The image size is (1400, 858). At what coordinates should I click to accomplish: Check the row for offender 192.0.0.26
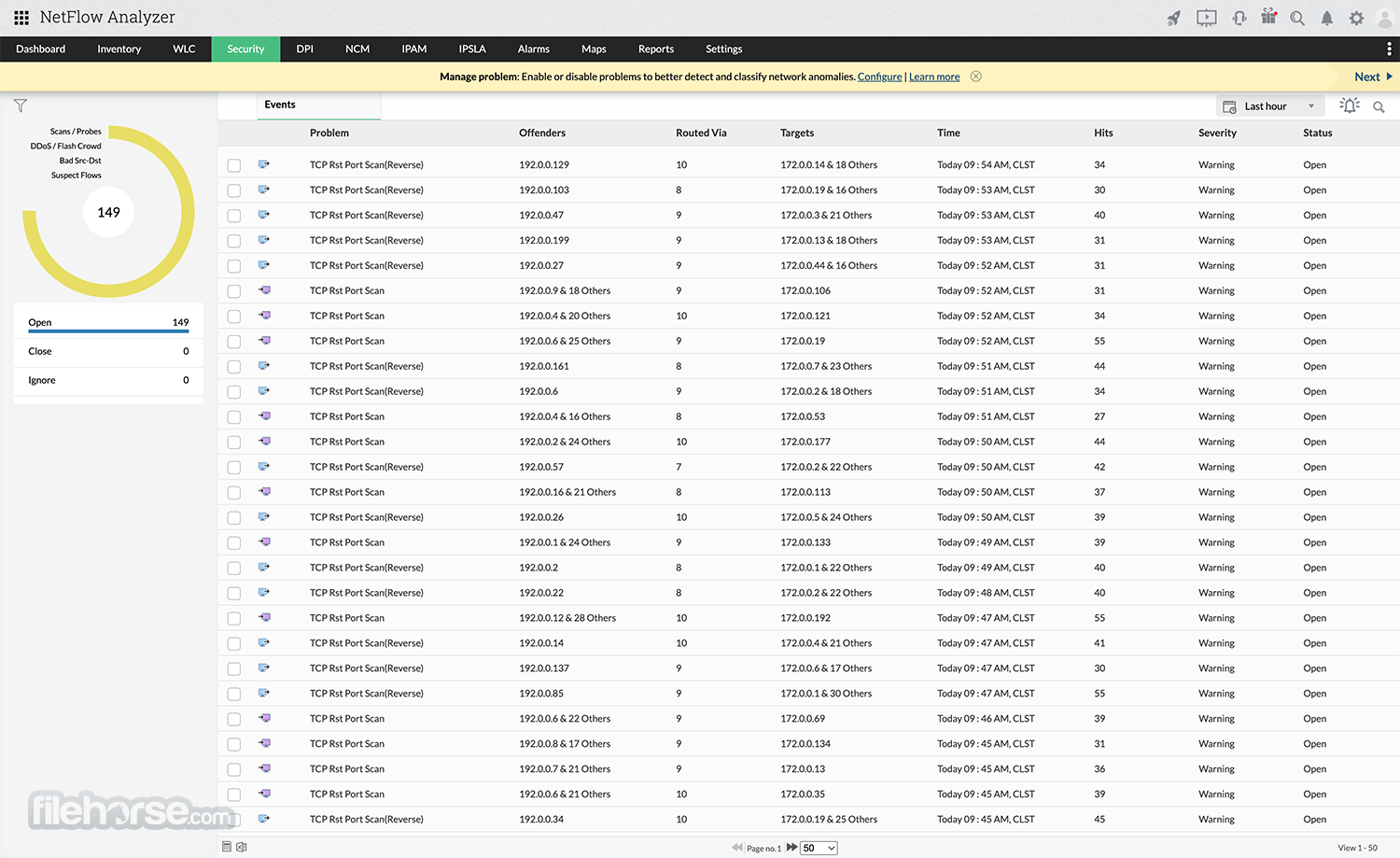(234, 518)
